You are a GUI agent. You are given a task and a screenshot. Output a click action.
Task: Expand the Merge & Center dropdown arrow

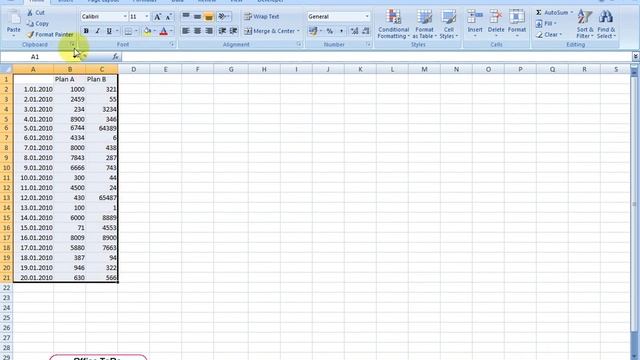(298, 31)
